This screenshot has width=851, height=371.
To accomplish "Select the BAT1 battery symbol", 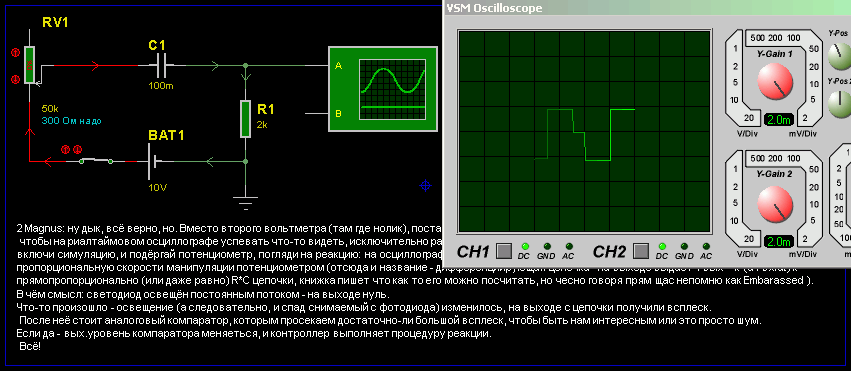I will click(154, 161).
